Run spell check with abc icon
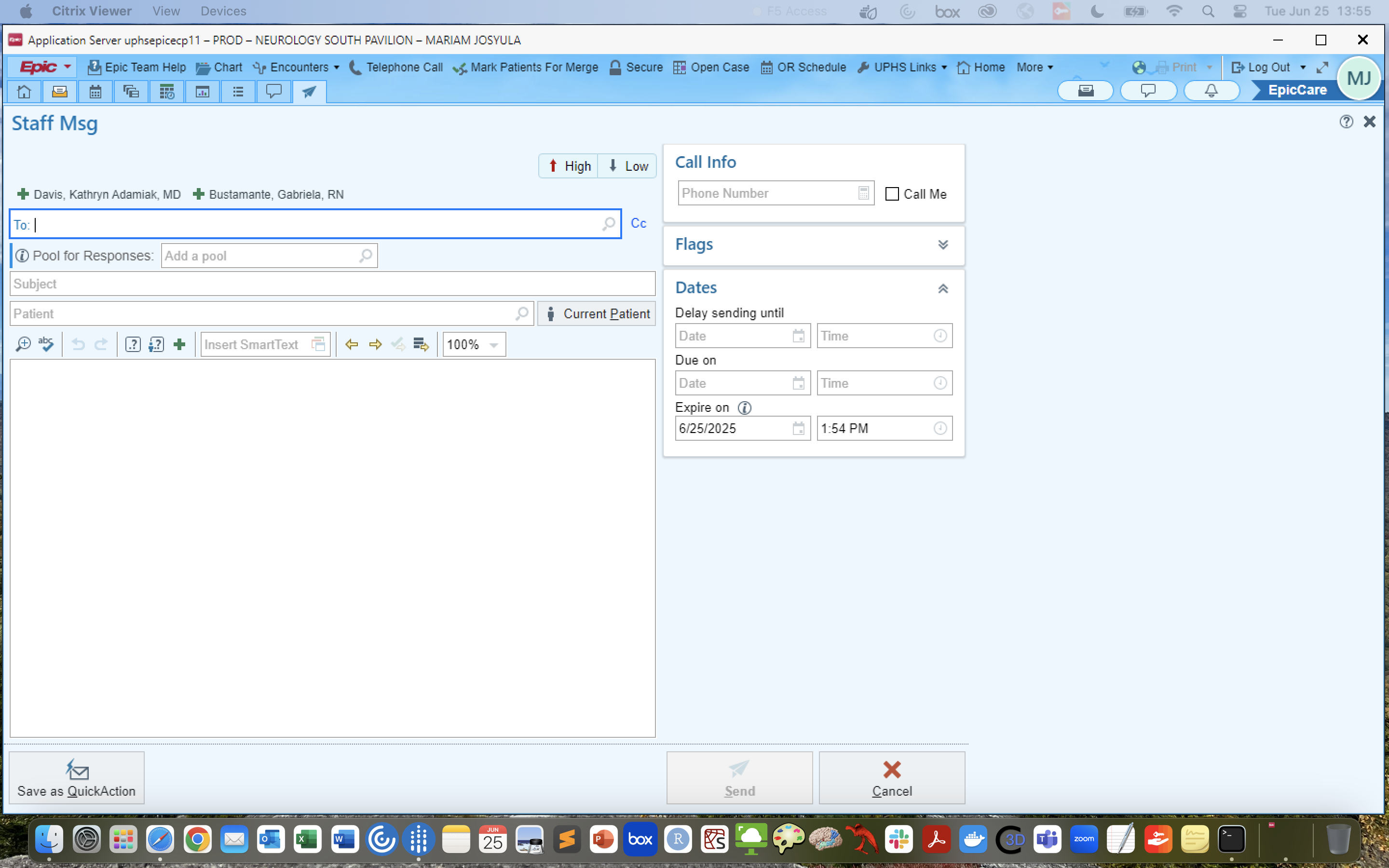Screen dimensions: 1389x868 pos(46,344)
